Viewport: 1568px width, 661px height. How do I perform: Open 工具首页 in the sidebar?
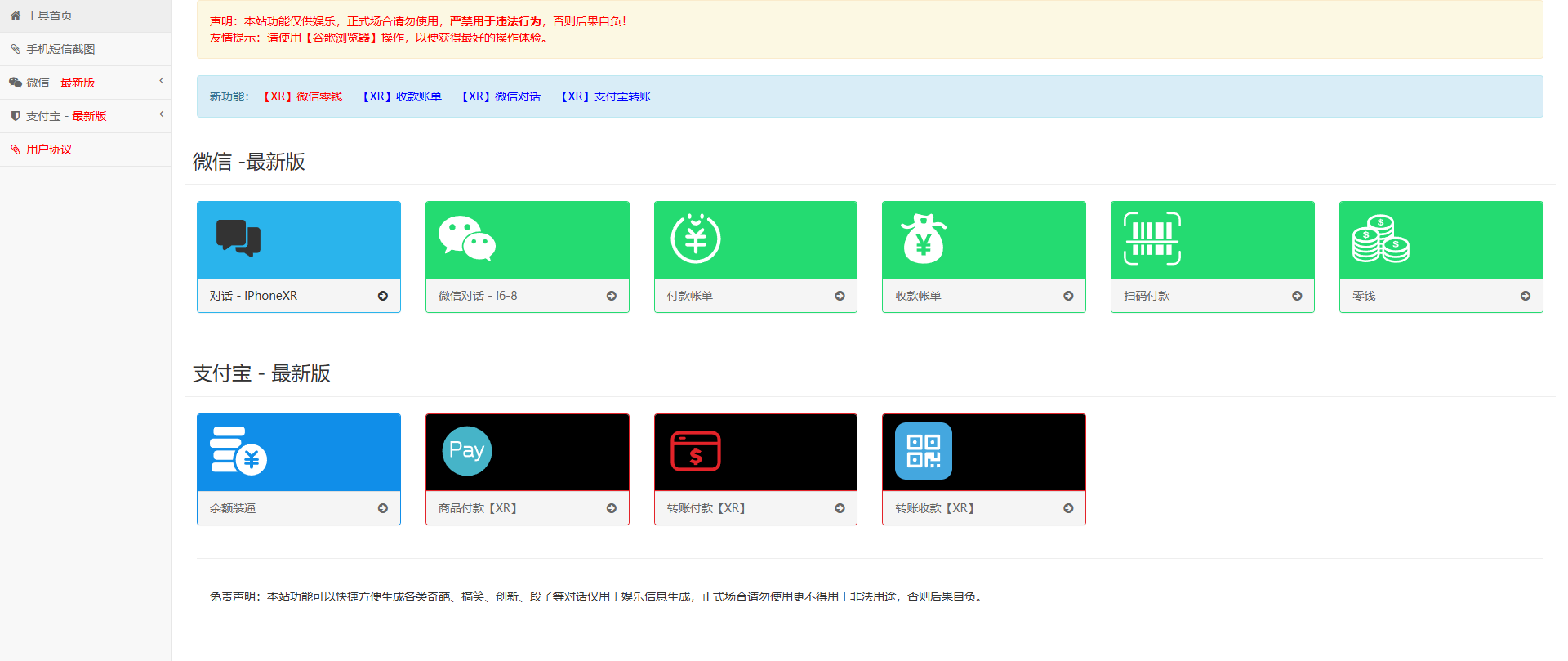pos(86,16)
